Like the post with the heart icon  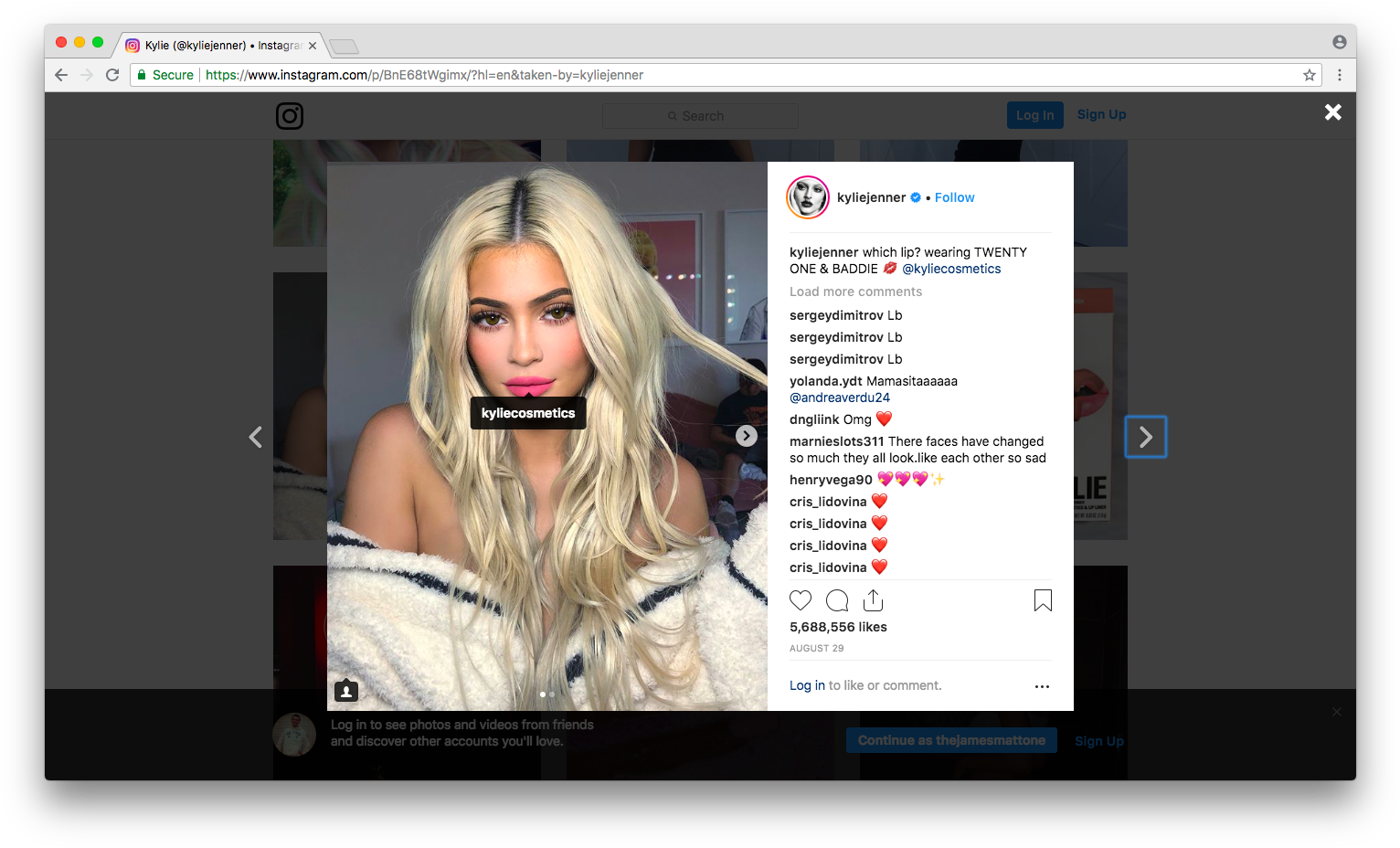pyautogui.click(x=801, y=599)
